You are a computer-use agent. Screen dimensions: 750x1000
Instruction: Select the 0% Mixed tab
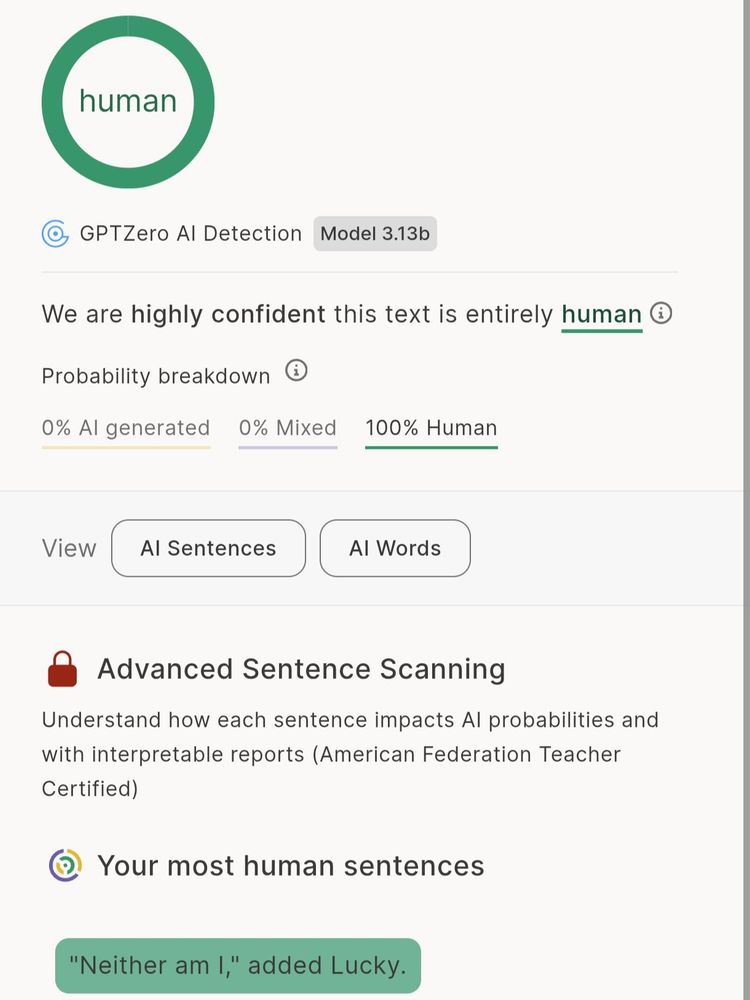coord(288,428)
